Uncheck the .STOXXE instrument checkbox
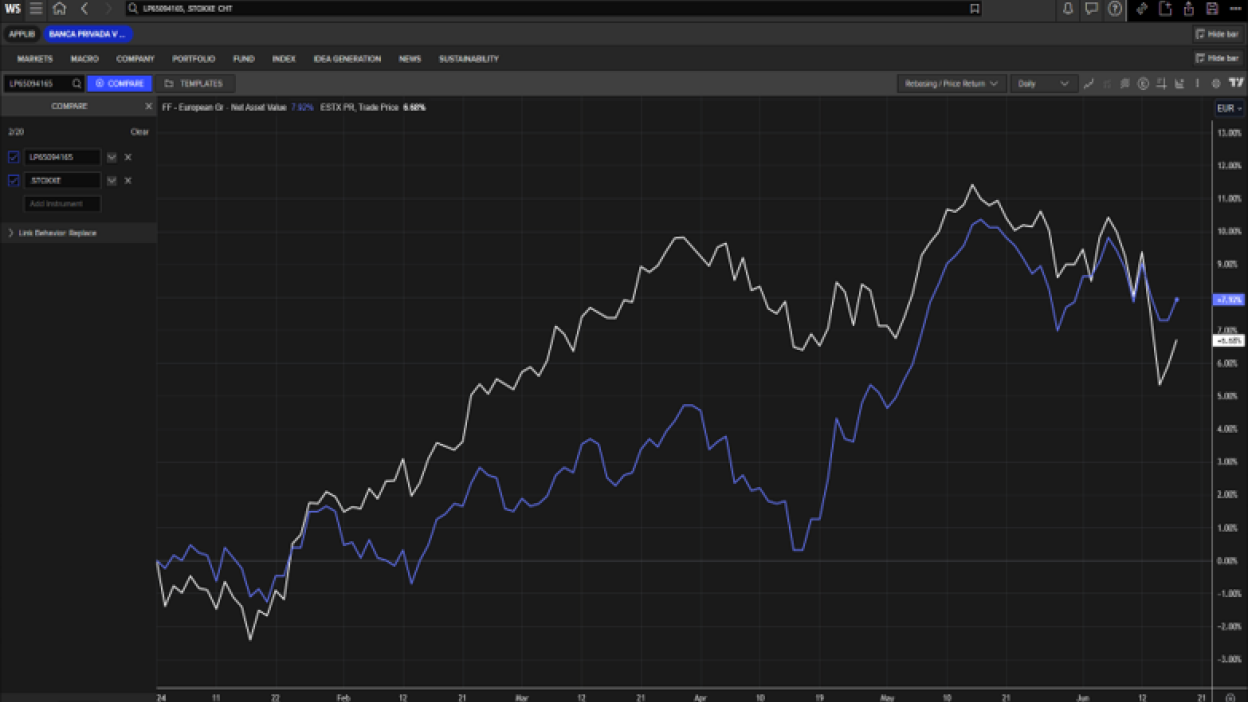 (x=14, y=181)
